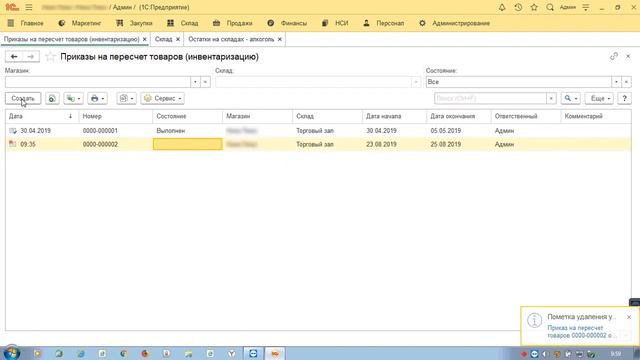The width and height of the screenshot is (640, 360).
Task: Expand the Магазин filter dropdown arrow
Action: tap(195, 82)
